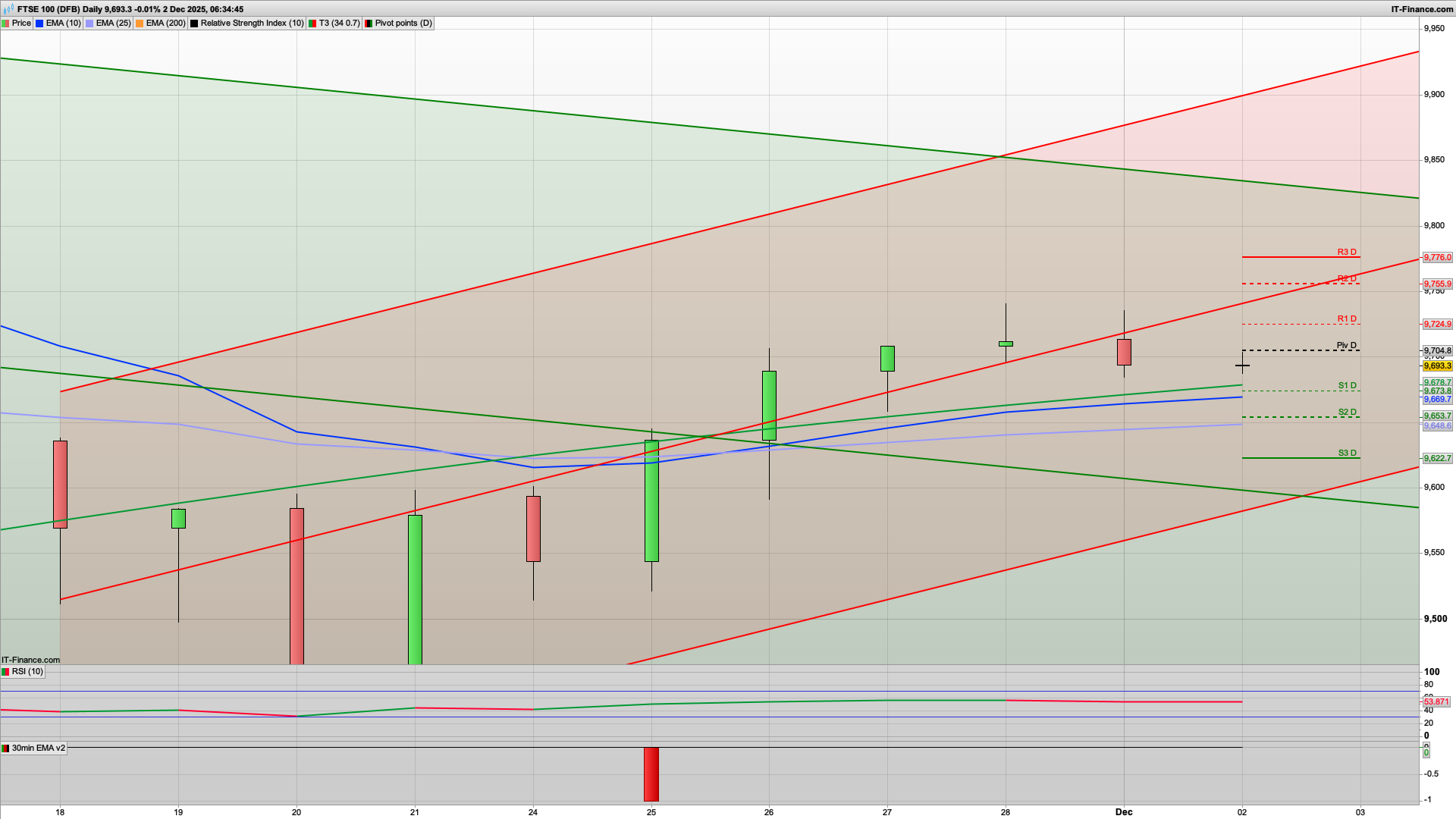Screen dimensions: 1456x819
Task: Click the Dec label on date axis
Action: pyautogui.click(x=1123, y=811)
